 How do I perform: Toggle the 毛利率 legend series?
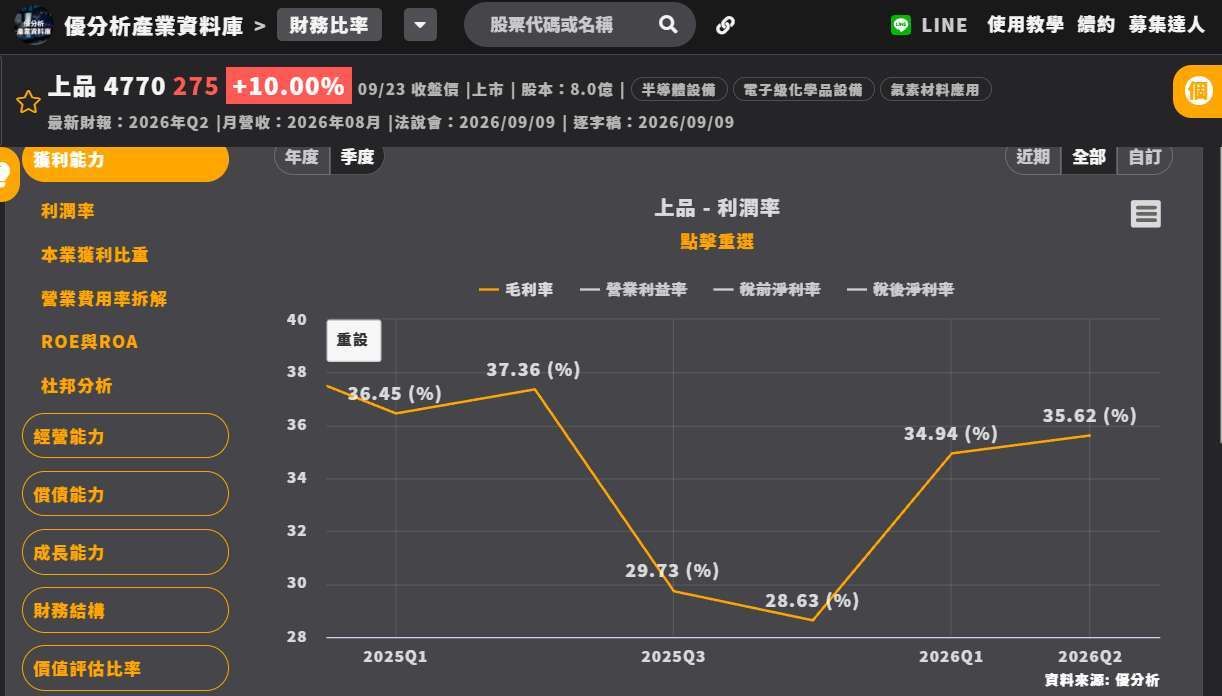pos(516,289)
